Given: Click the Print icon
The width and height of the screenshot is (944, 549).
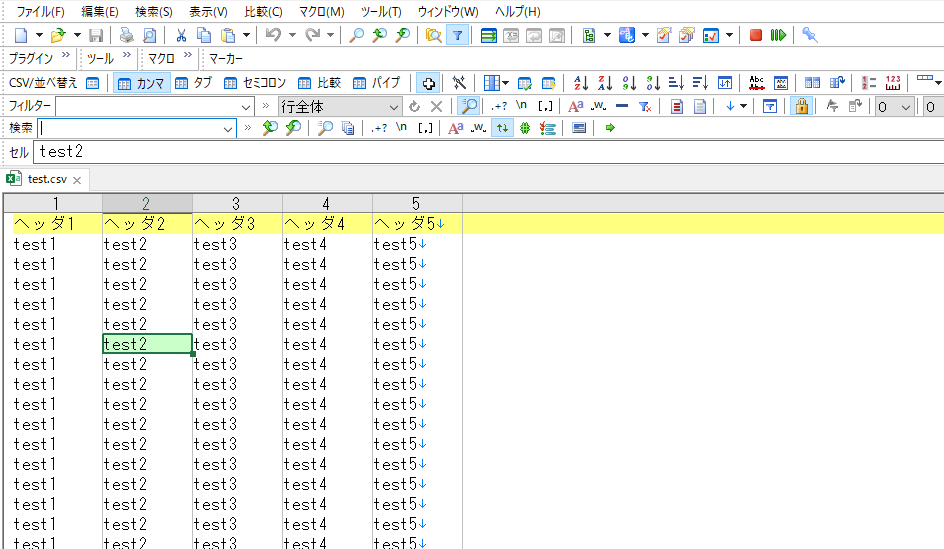Looking at the screenshot, I should (x=126, y=36).
